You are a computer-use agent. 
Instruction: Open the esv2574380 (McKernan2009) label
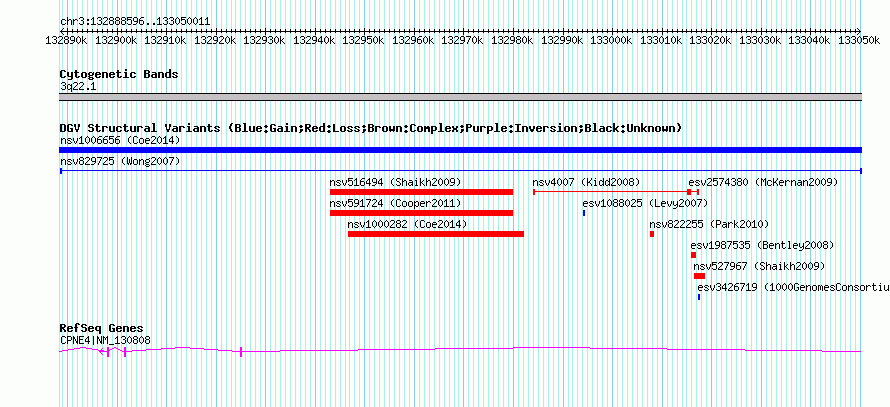coord(763,182)
